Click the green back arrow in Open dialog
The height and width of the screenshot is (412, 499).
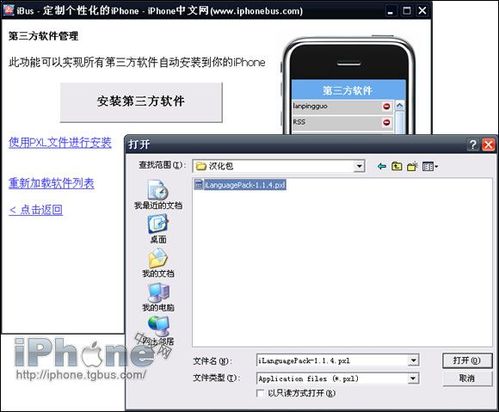[382, 166]
